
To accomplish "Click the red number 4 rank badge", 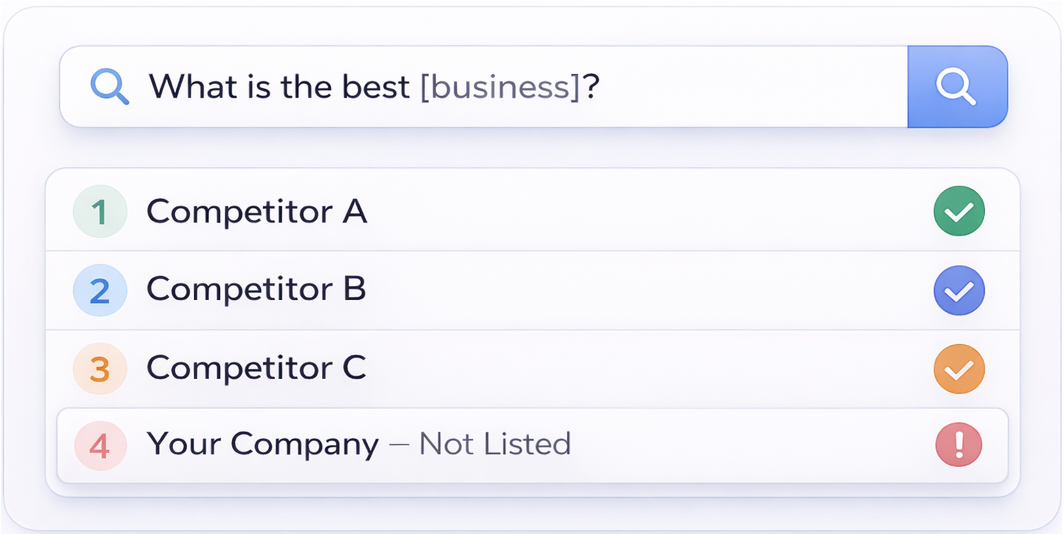I will [100, 445].
